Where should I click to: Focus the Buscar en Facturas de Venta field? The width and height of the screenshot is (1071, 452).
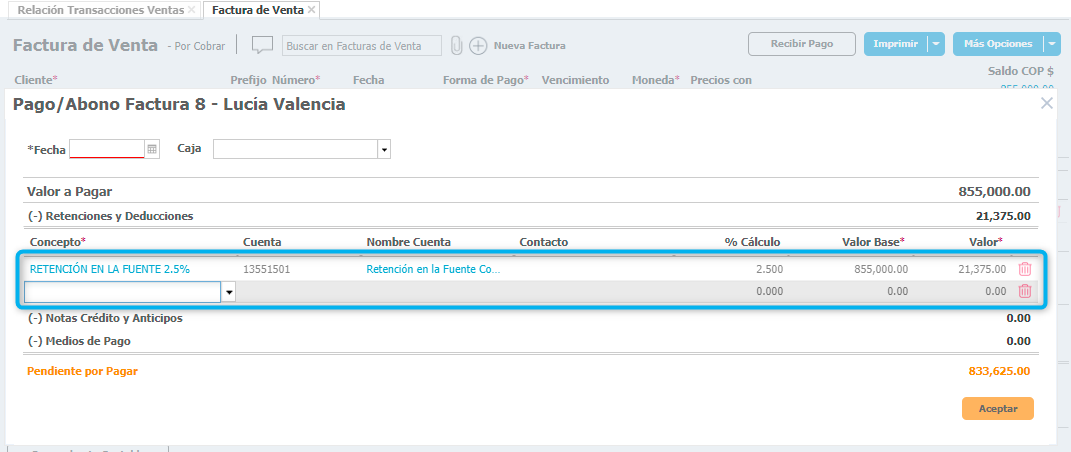[x=361, y=45]
